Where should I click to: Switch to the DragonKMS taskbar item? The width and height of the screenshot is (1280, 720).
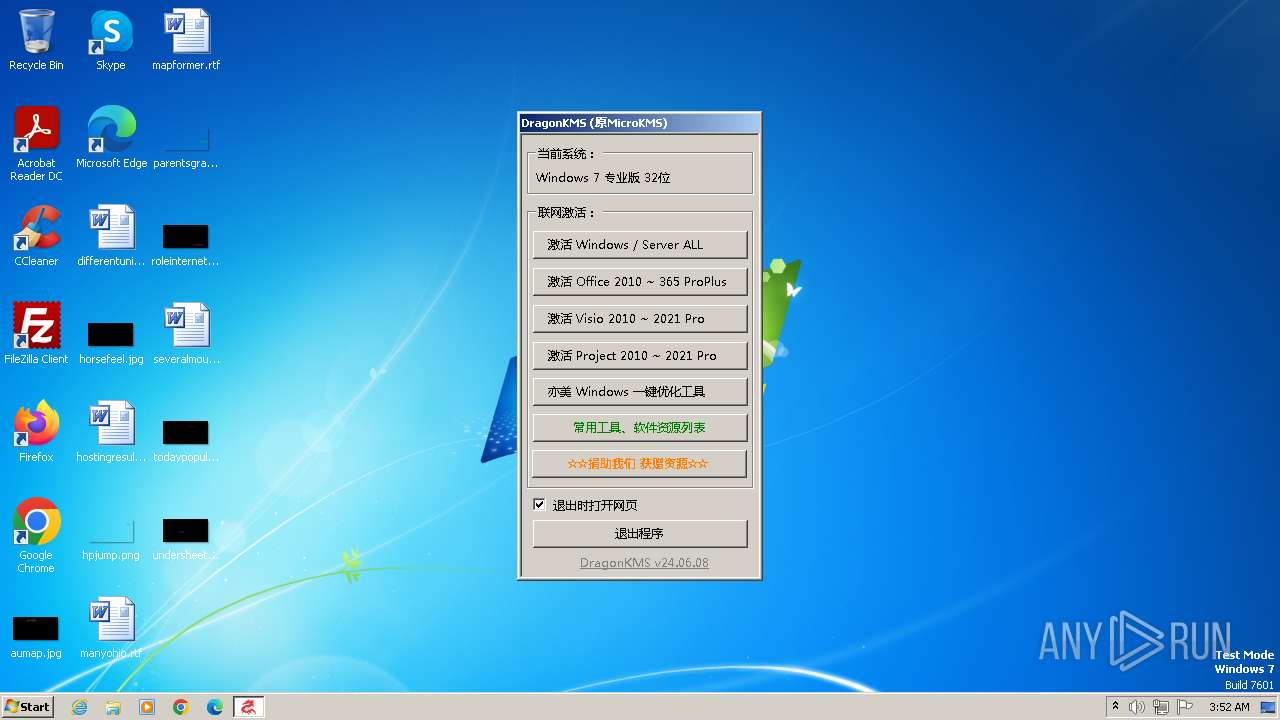(x=249, y=707)
